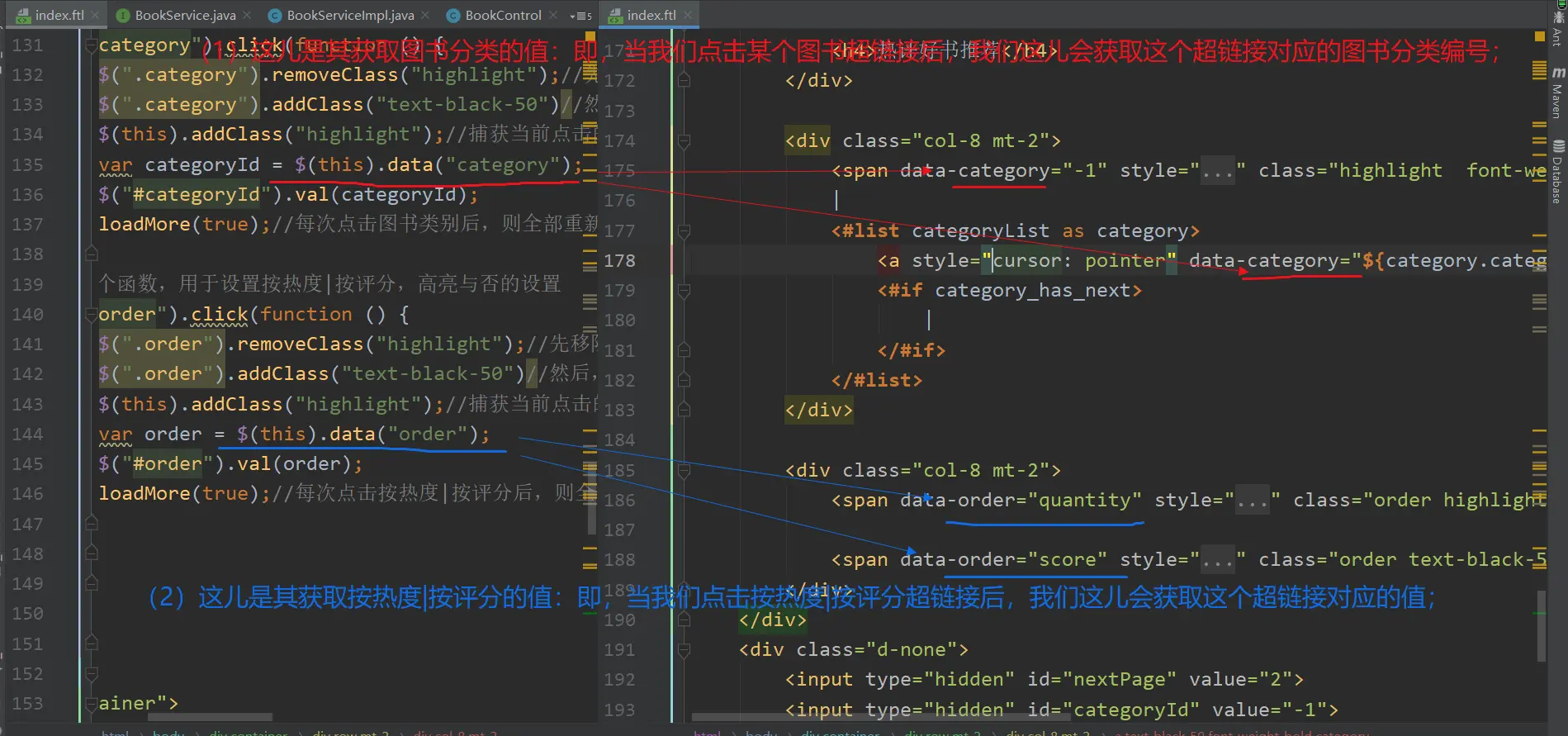1568x736 pixels.
Task: Collapse the #list categoryList block fold marker
Action: (x=684, y=231)
